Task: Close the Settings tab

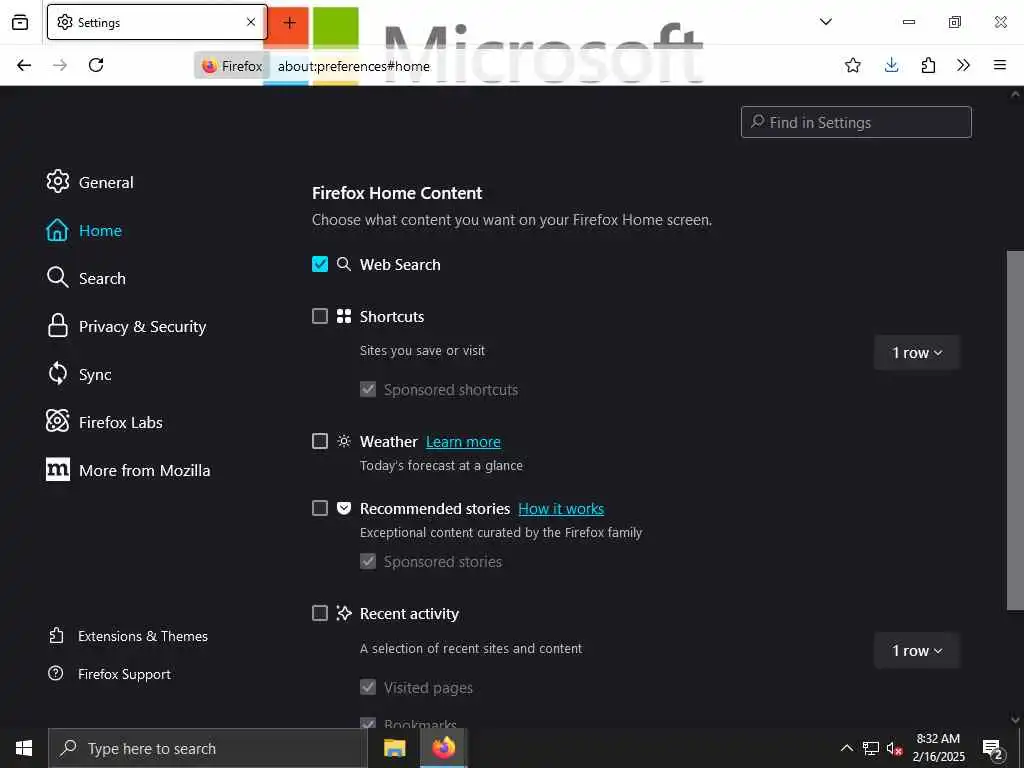Action: tap(251, 22)
